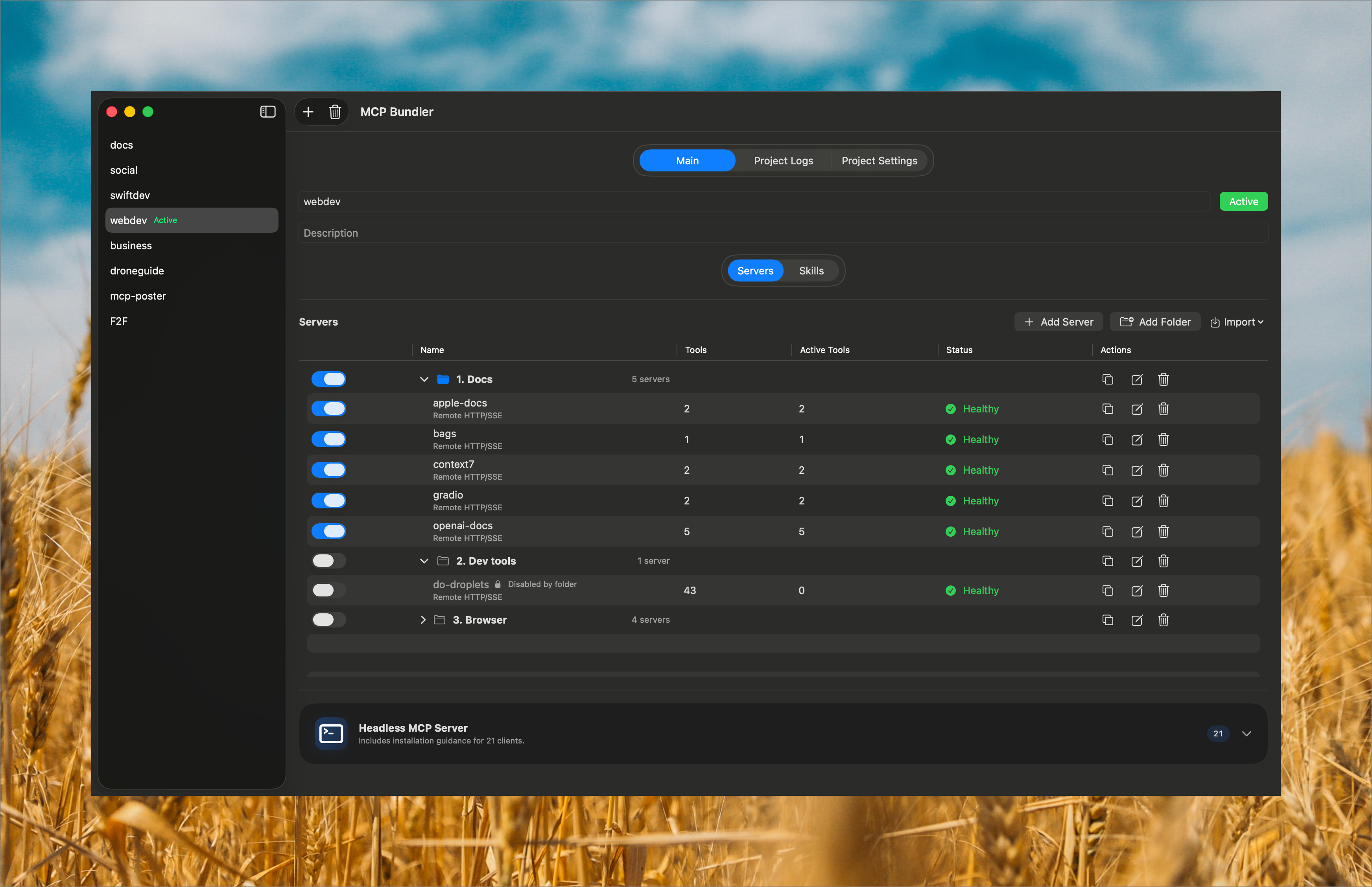Disable the 1. Docs folder toggle
Image resolution: width=1372 pixels, height=887 pixels.
pyautogui.click(x=328, y=379)
